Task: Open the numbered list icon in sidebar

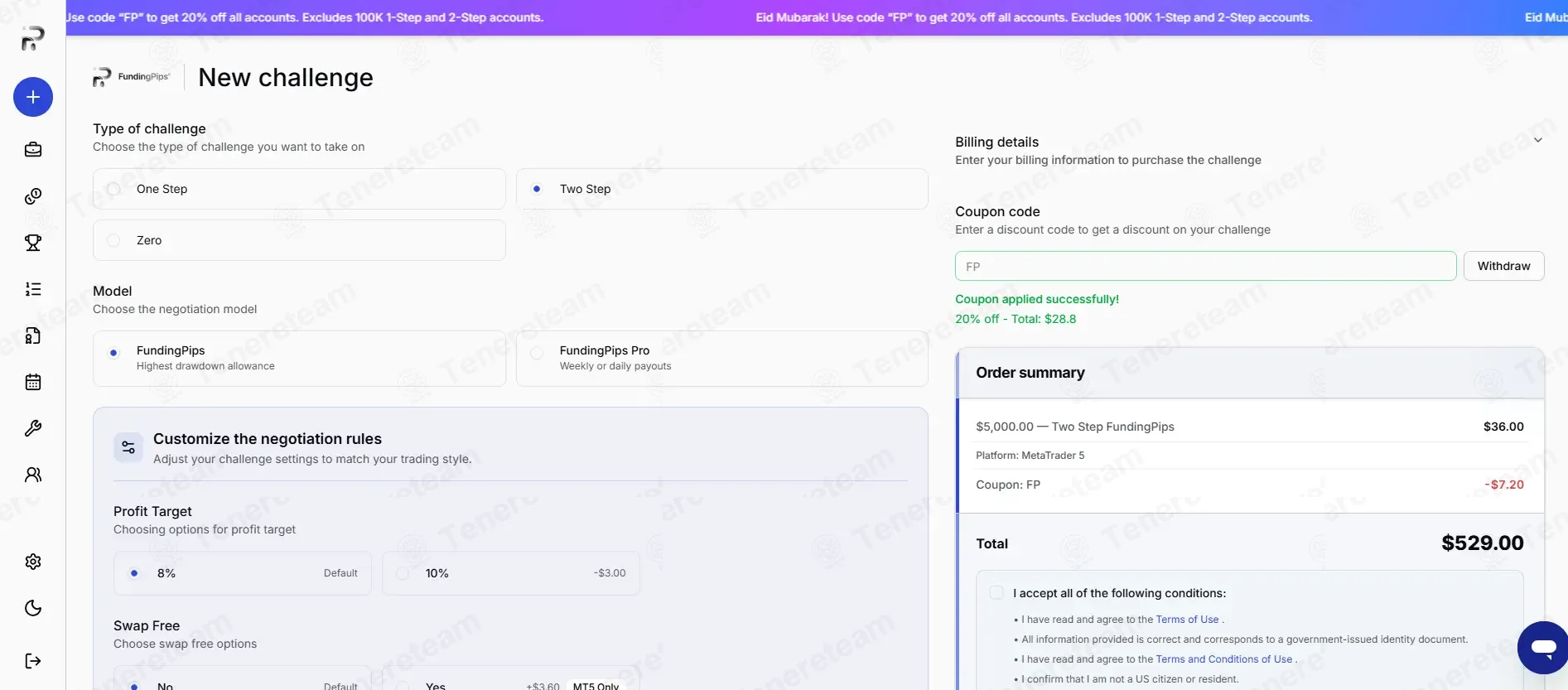Action: (x=33, y=289)
